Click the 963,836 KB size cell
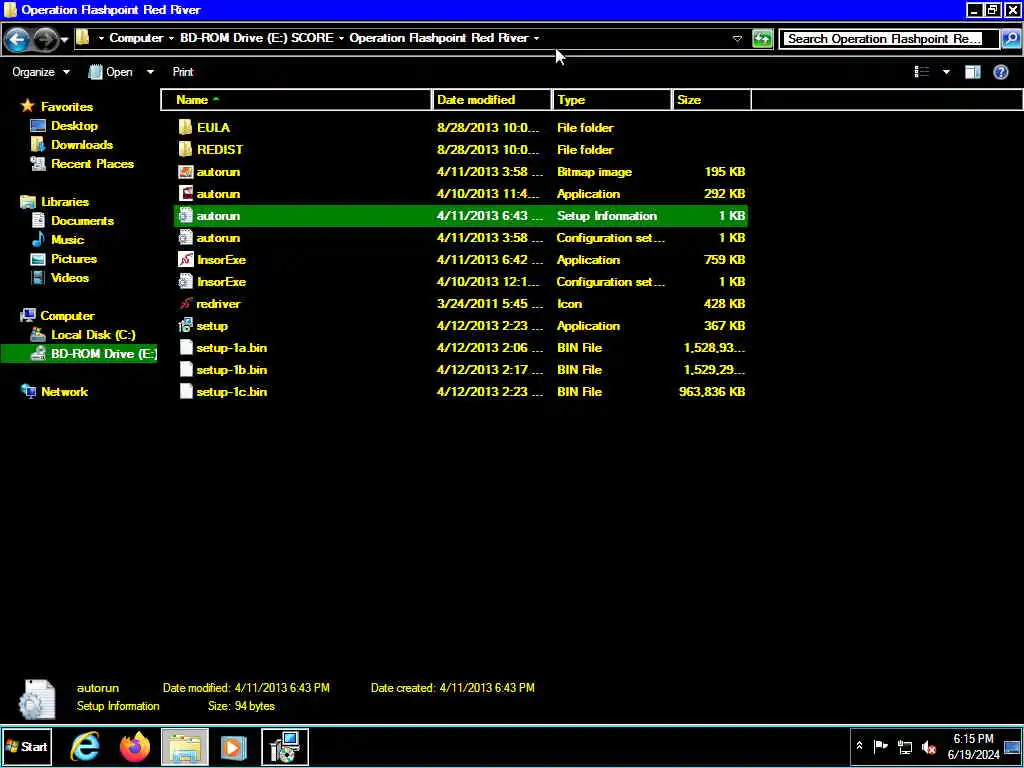1024x768 pixels. pyautogui.click(x=712, y=392)
